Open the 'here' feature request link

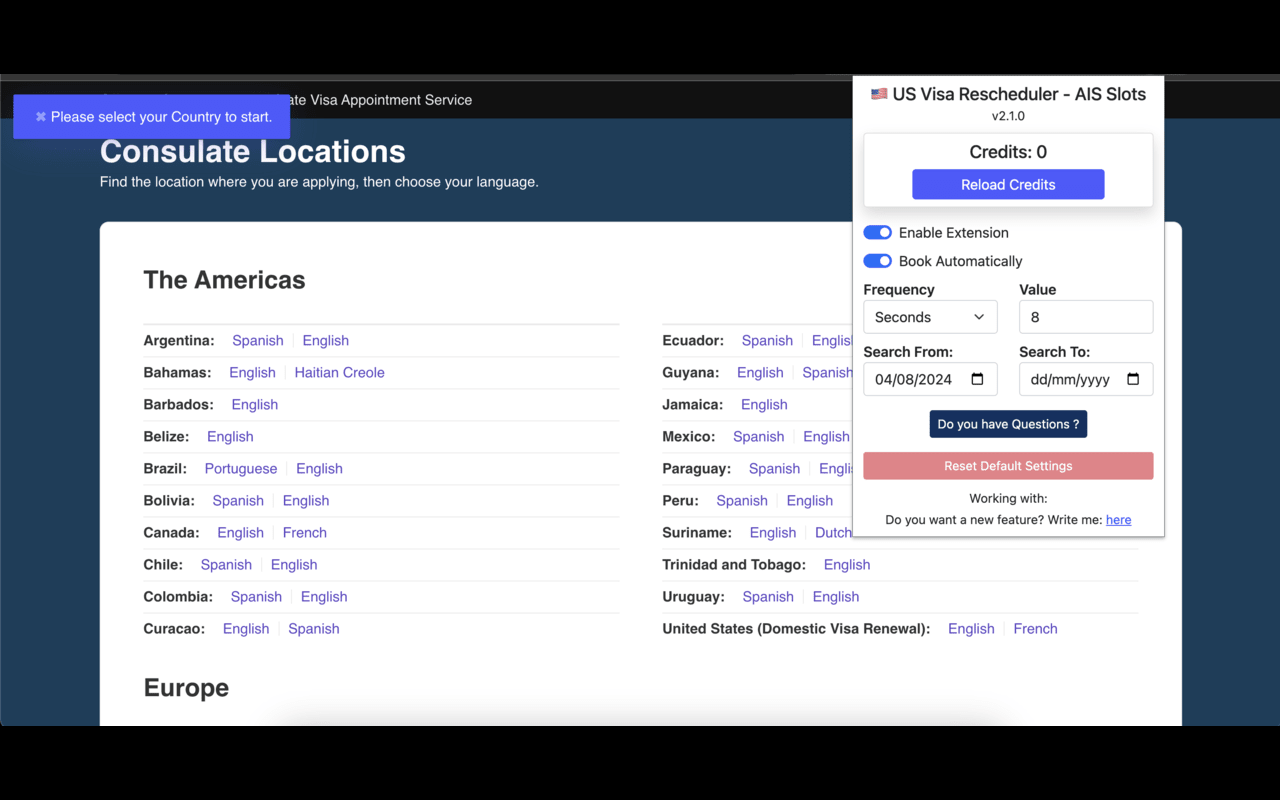pyautogui.click(x=1118, y=520)
